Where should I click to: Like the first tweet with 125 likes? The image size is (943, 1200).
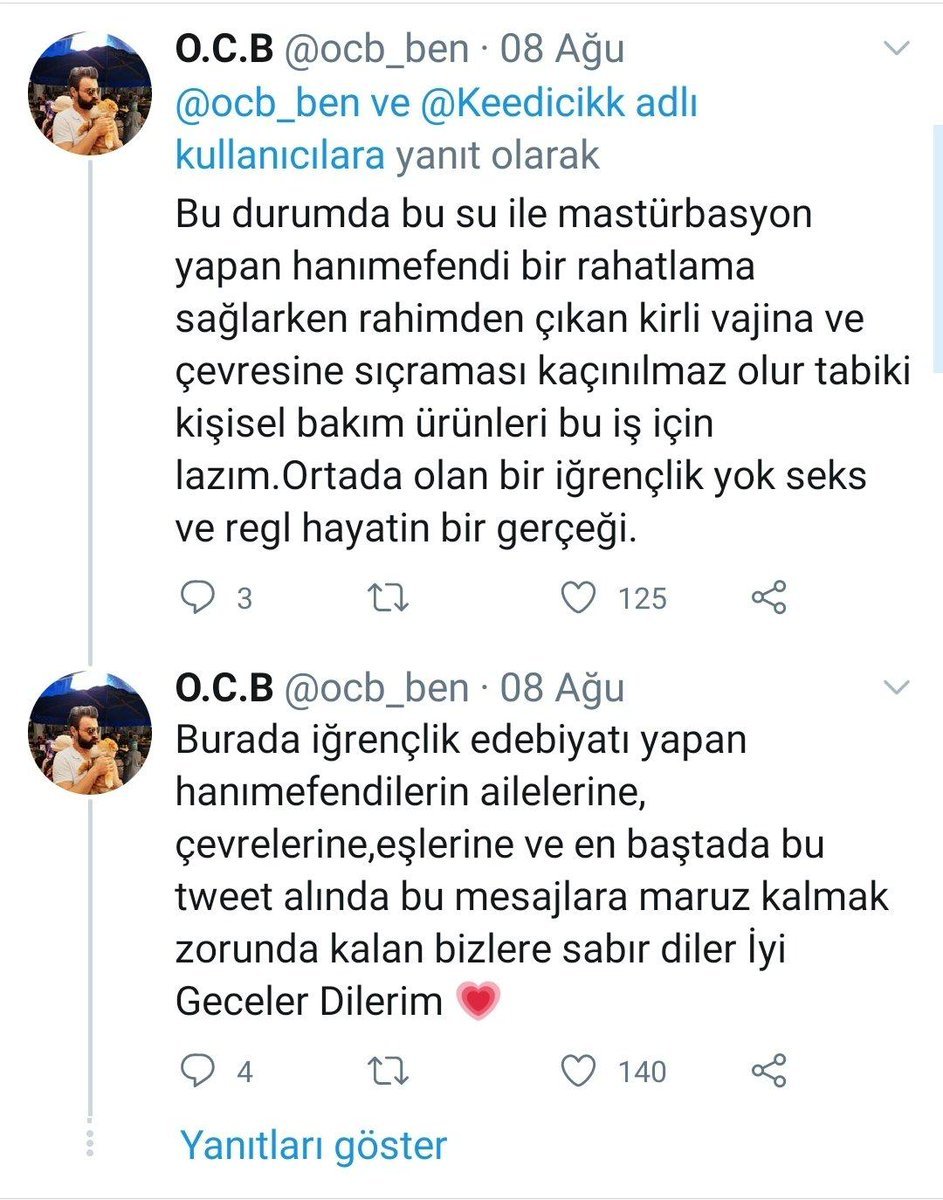[x=577, y=597]
